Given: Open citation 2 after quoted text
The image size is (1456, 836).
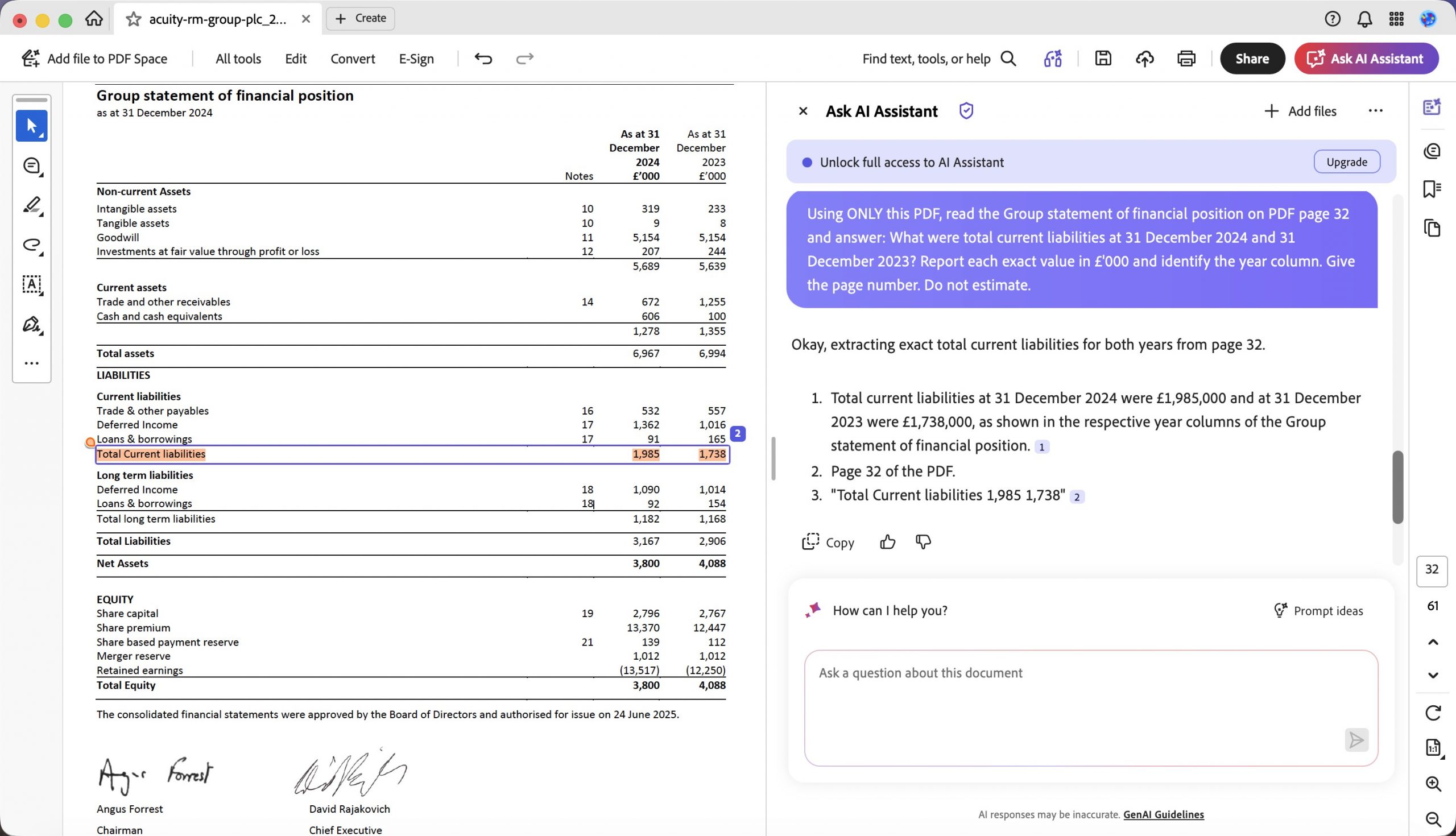Looking at the screenshot, I should click(1077, 496).
